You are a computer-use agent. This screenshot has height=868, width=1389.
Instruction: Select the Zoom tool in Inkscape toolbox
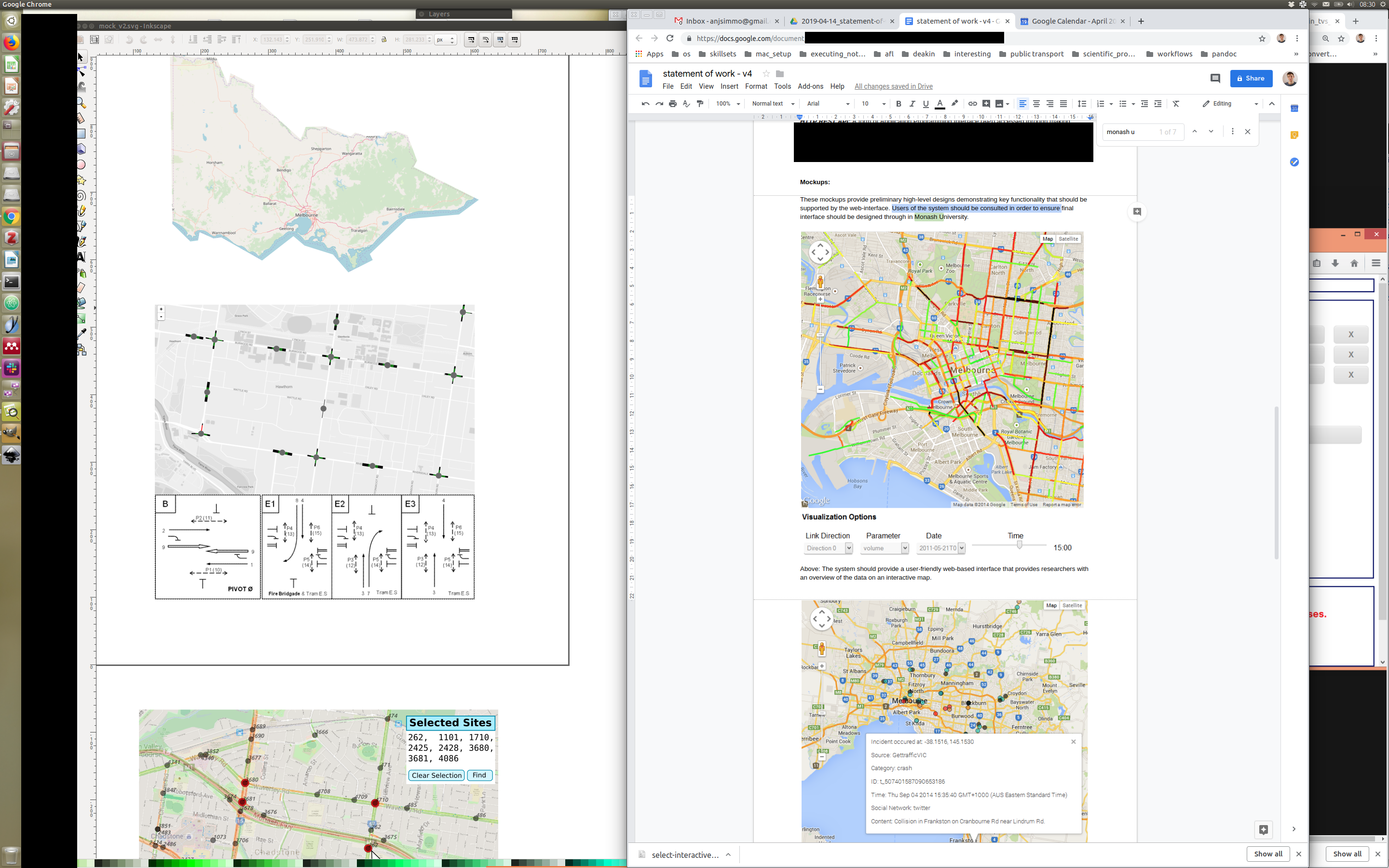click(82, 103)
